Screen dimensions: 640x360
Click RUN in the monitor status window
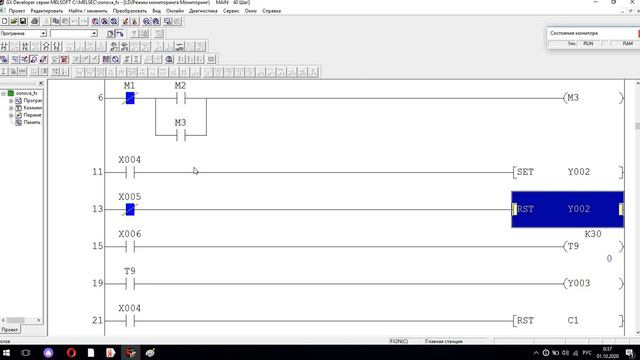[588, 44]
